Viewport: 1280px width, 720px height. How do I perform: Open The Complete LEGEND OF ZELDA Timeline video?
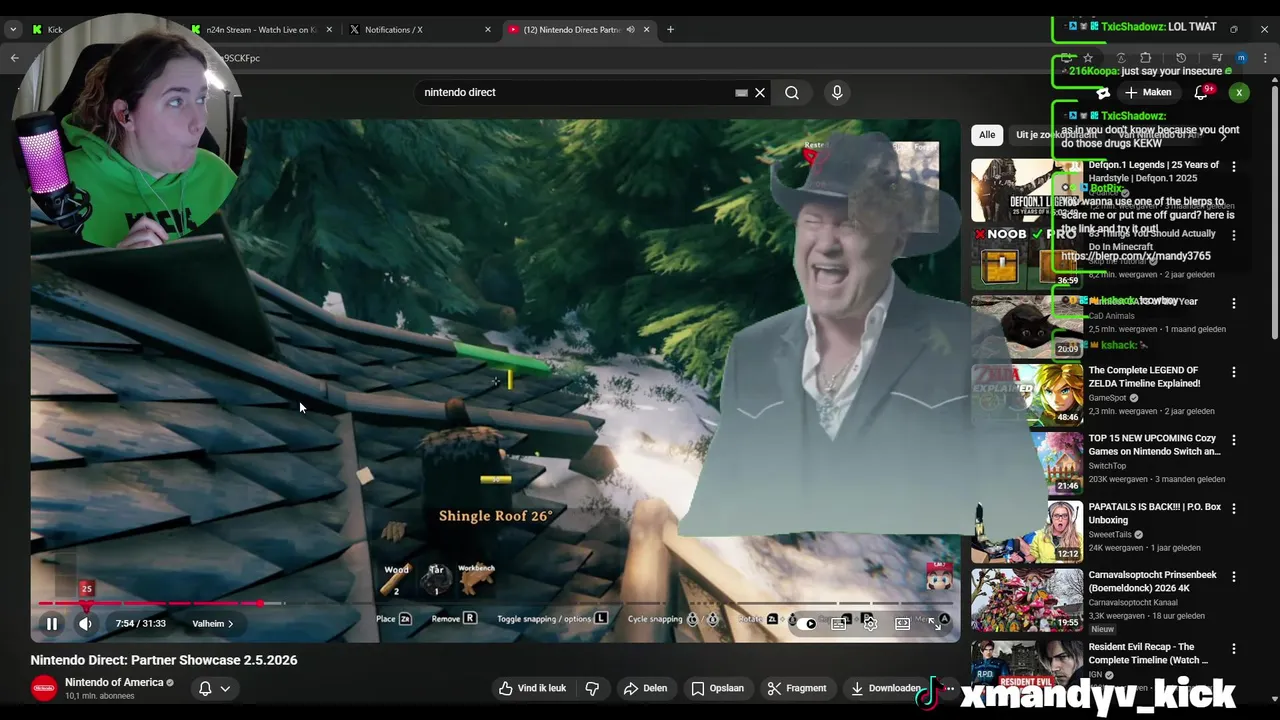pos(1144,377)
